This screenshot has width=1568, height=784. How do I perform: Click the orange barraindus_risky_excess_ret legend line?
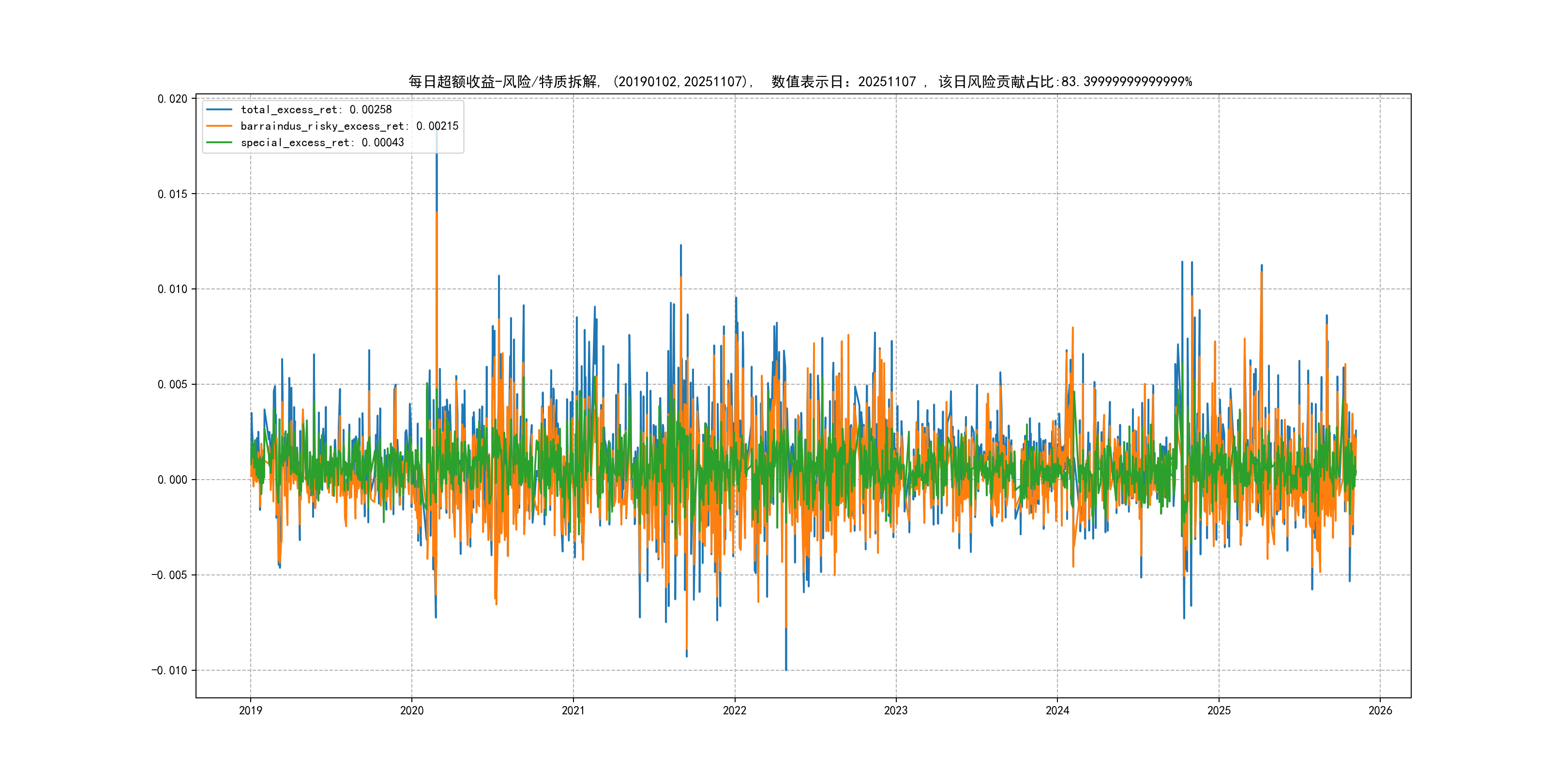219,126
